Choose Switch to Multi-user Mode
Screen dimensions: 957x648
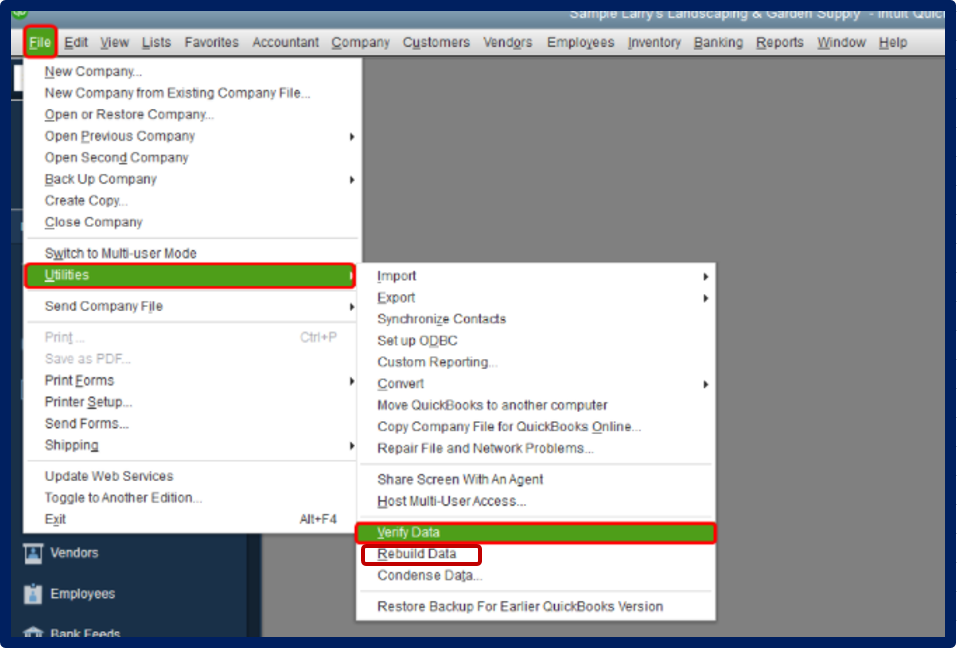190,253
